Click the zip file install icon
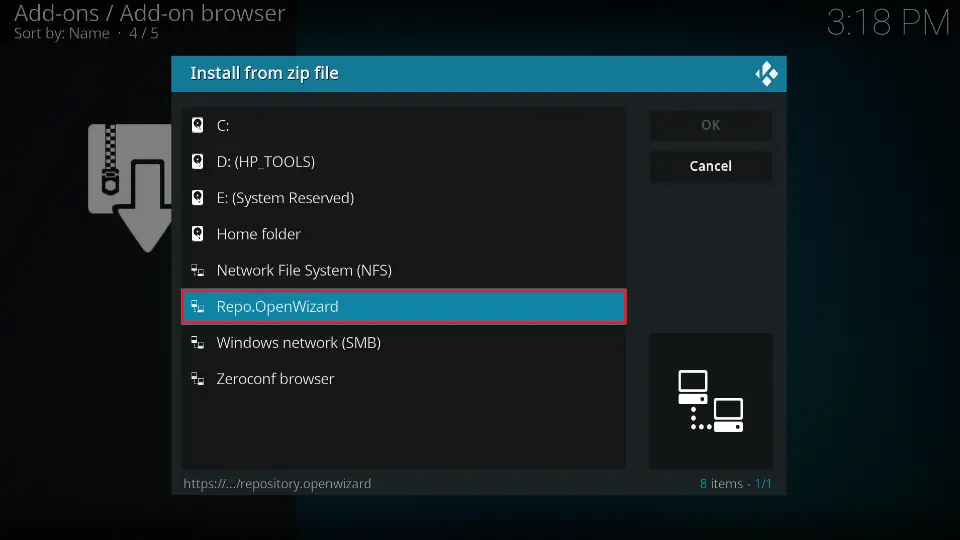The width and height of the screenshot is (960, 540). pyautogui.click(x=130, y=187)
